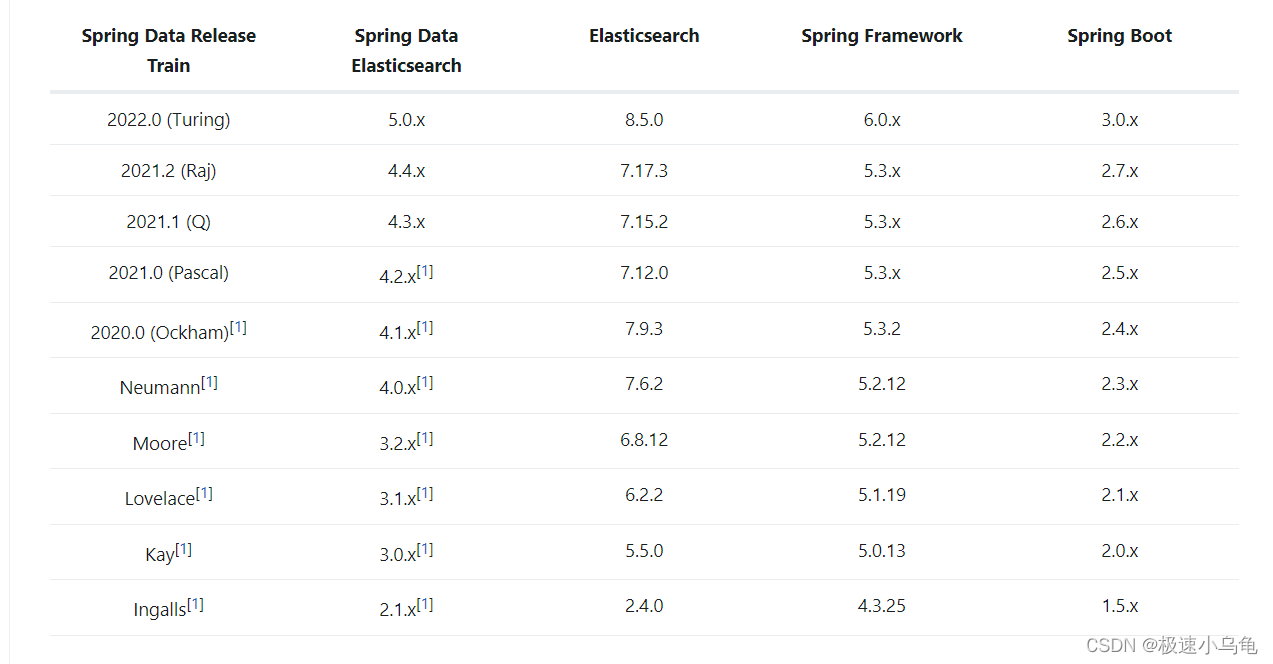Click the Spring Data Release Train header
Image resolution: width=1273 pixels, height=664 pixels.
[168, 50]
